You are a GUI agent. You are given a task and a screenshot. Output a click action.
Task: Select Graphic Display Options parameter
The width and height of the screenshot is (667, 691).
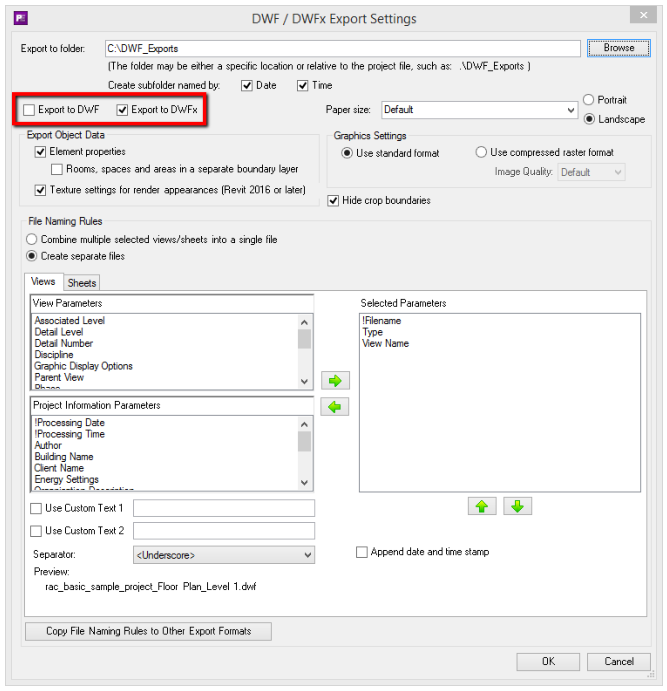click(83, 366)
